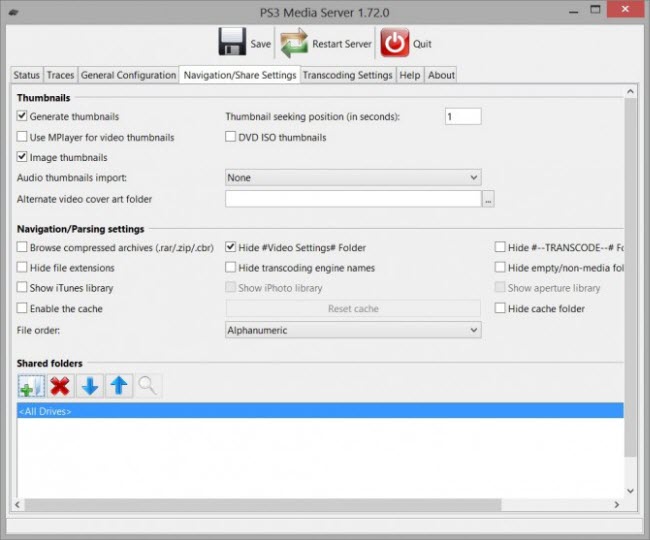Image resolution: width=650 pixels, height=540 pixels.
Task: Uncheck Generate thumbnails
Action: (22, 116)
